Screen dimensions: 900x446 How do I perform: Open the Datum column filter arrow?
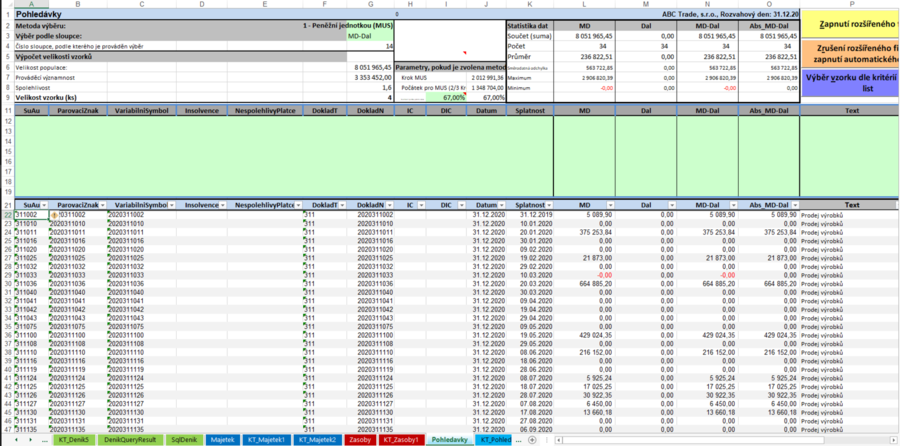pos(503,205)
